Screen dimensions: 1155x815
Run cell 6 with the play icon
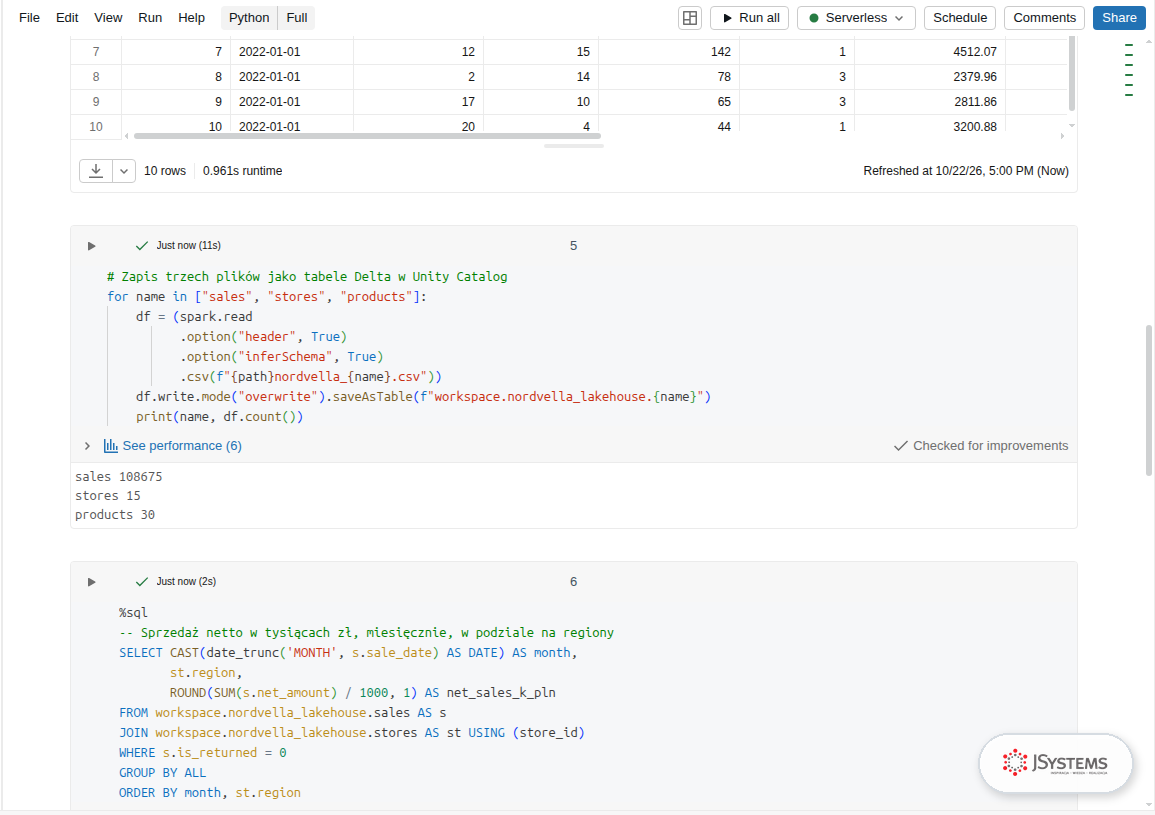click(x=91, y=581)
